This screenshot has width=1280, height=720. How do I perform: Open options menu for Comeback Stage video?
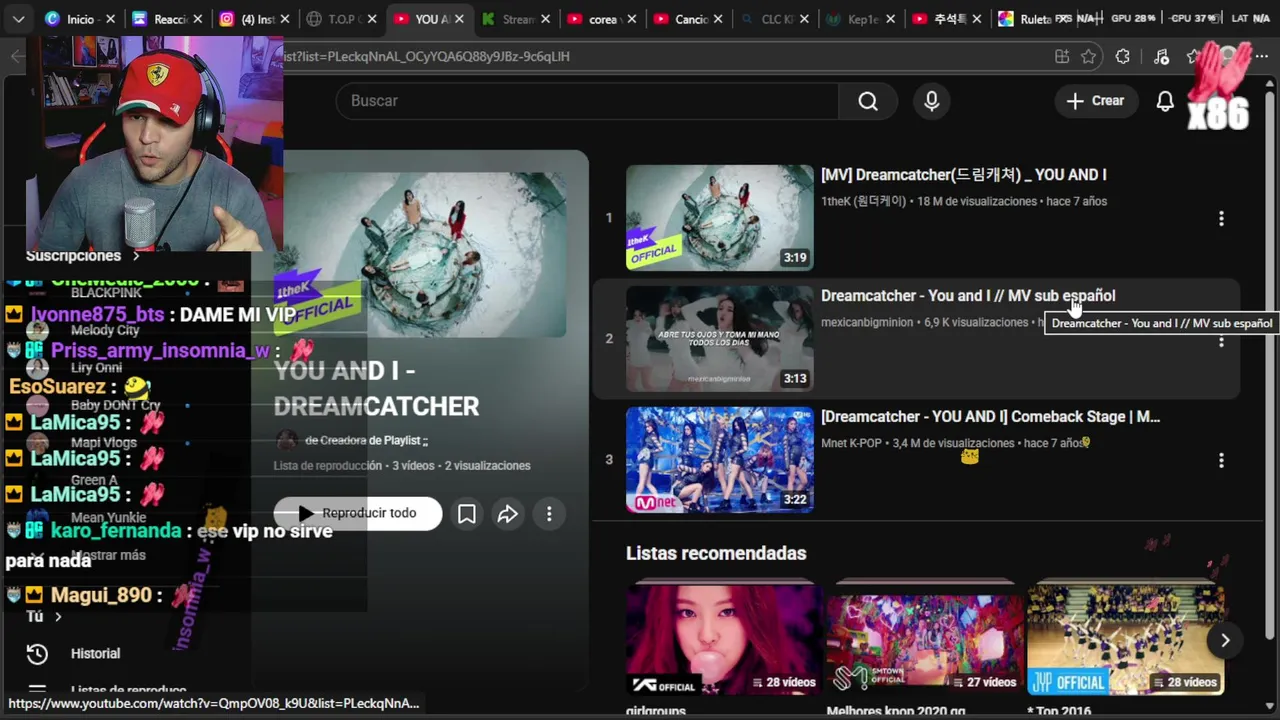coord(1221,460)
